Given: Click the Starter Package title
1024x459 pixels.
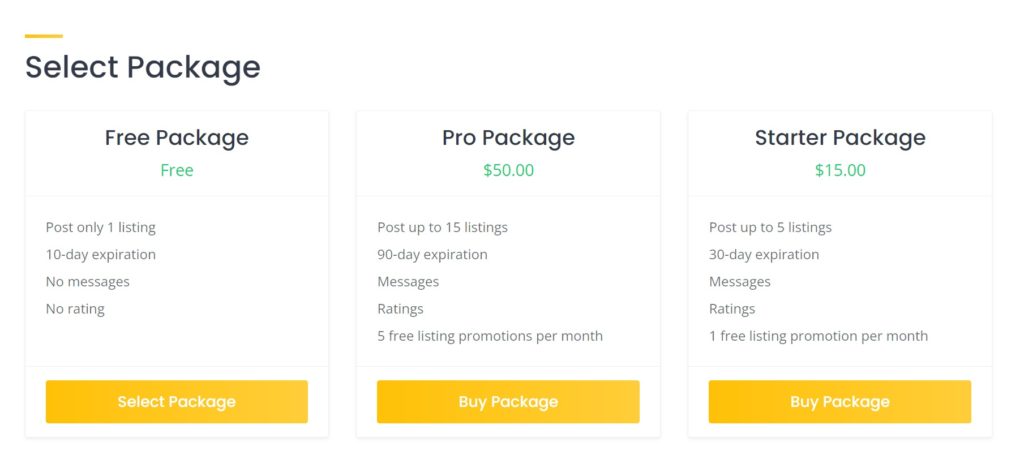Looking at the screenshot, I should [x=840, y=138].
